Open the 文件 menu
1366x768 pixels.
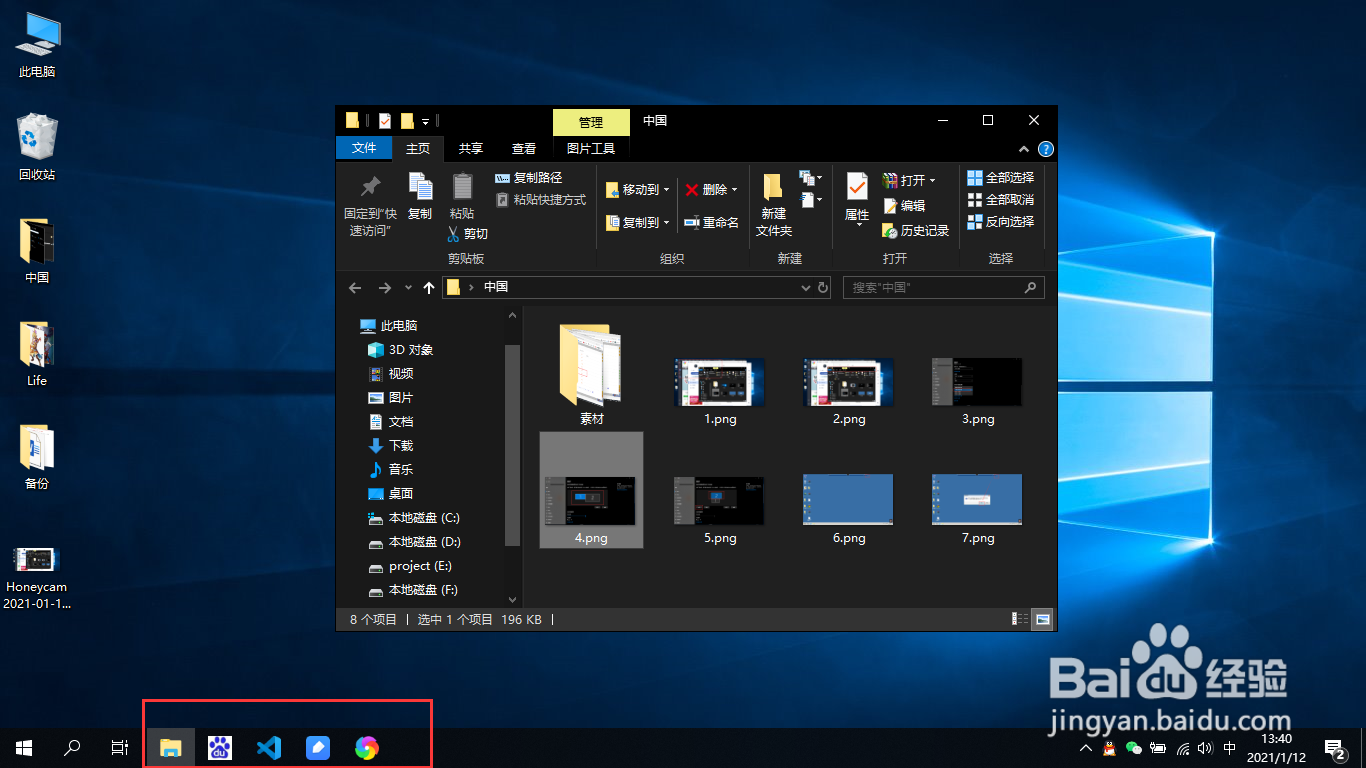point(364,148)
